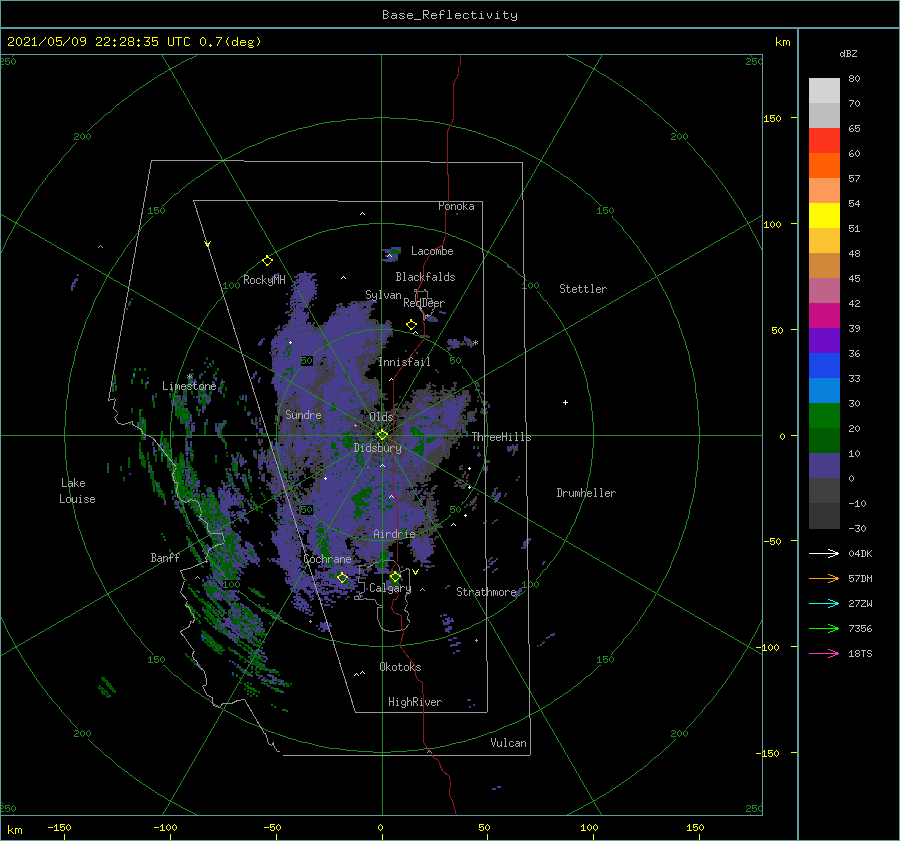
Task: Pick the bright green 20-30 dBZ swatch
Action: (x=824, y=416)
